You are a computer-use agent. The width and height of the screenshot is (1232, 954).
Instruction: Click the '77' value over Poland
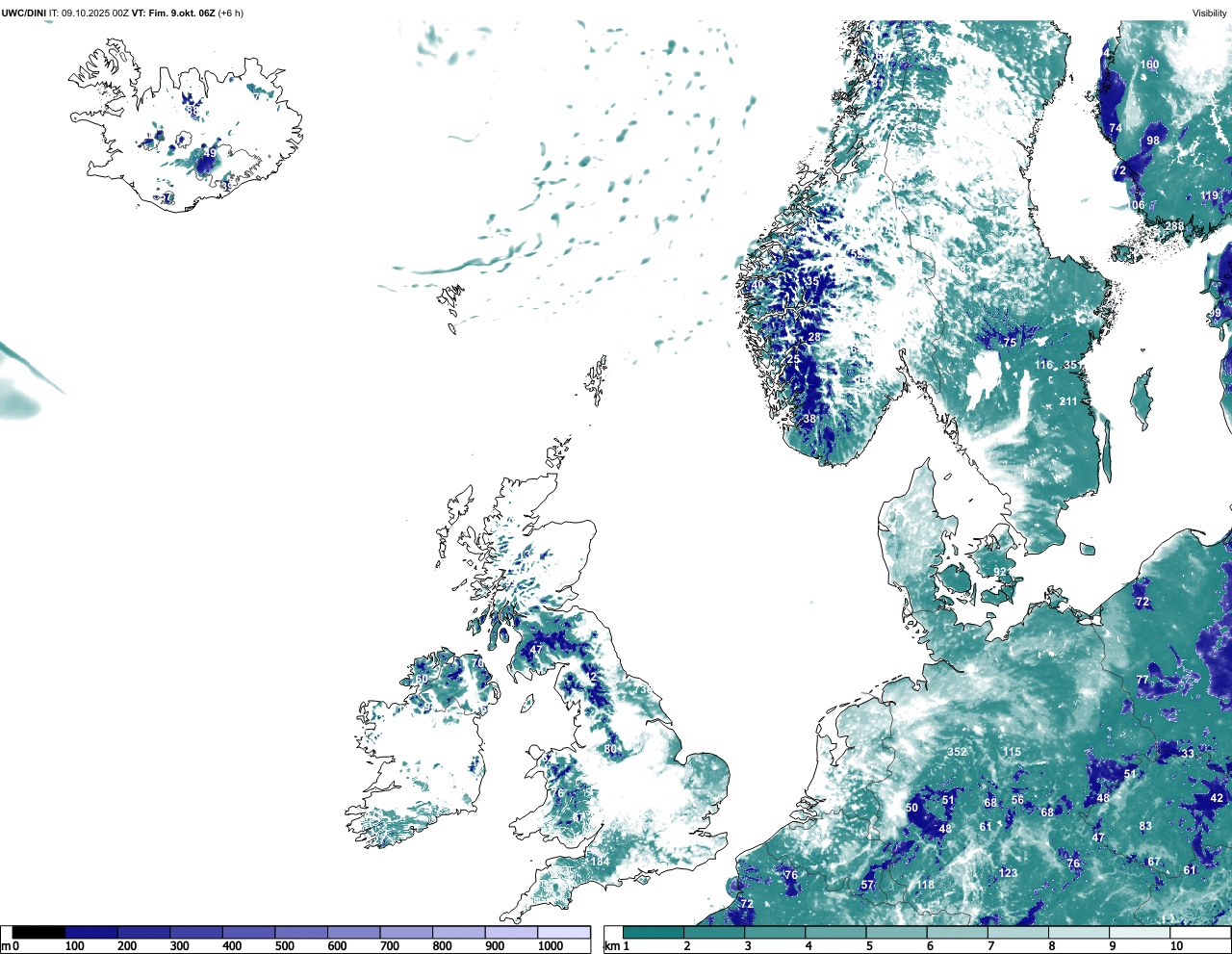click(x=1142, y=680)
